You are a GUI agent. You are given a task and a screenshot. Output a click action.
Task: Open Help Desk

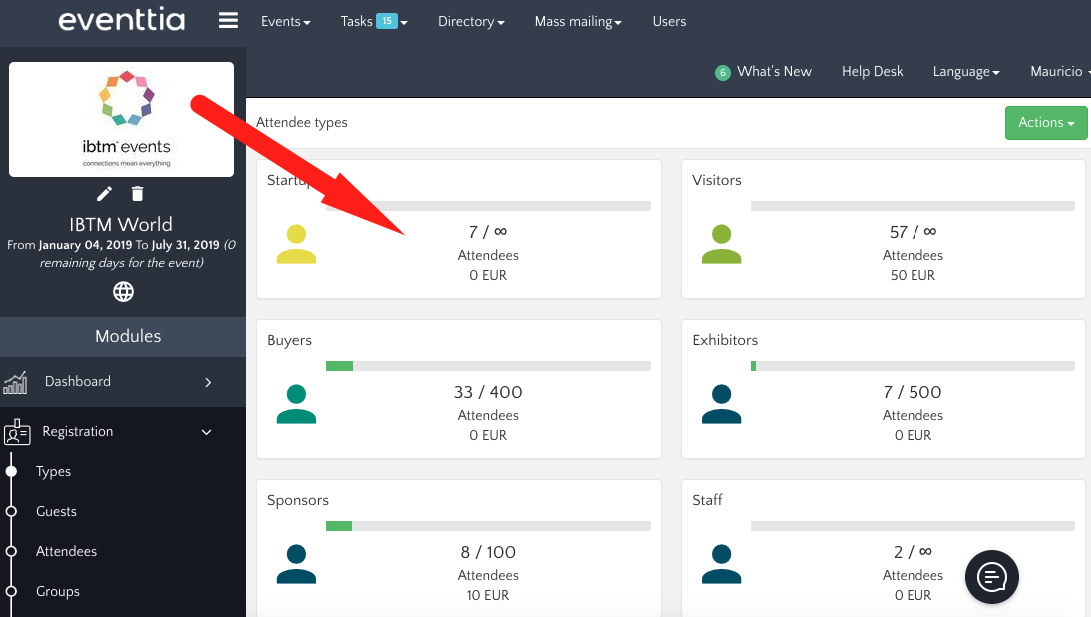872,71
